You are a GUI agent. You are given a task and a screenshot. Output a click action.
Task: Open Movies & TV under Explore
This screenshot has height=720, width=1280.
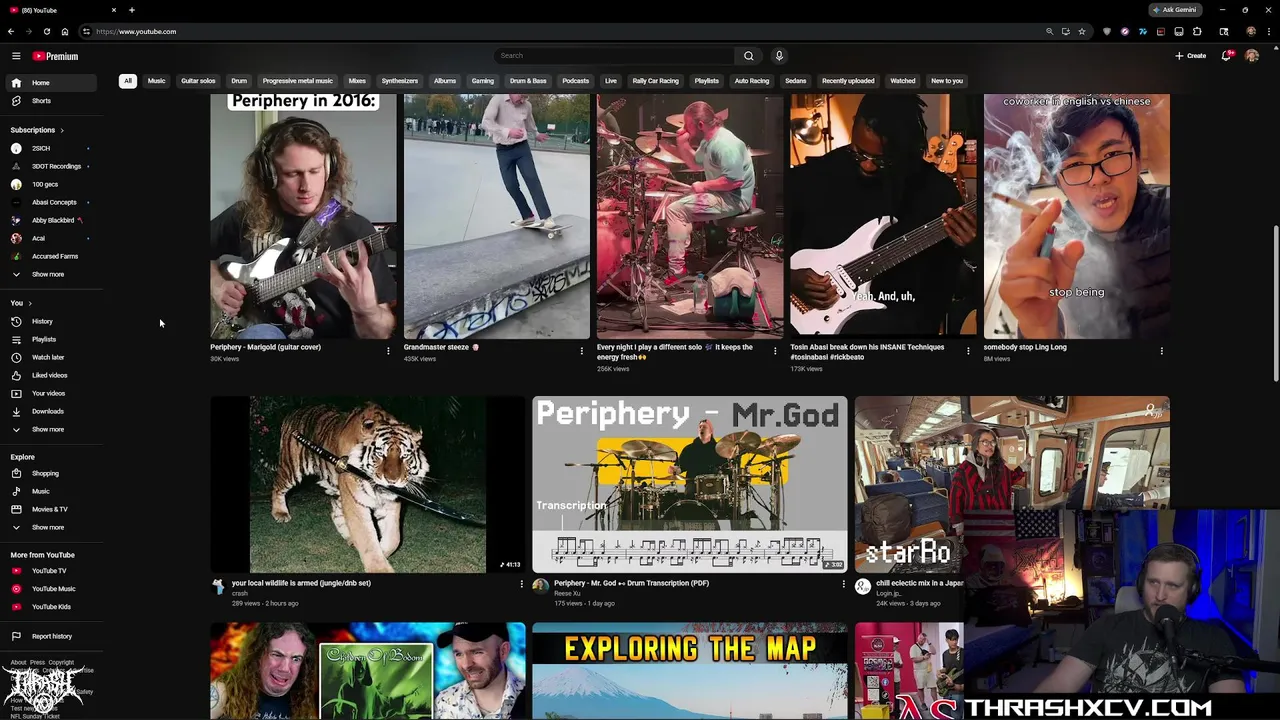click(x=53, y=509)
